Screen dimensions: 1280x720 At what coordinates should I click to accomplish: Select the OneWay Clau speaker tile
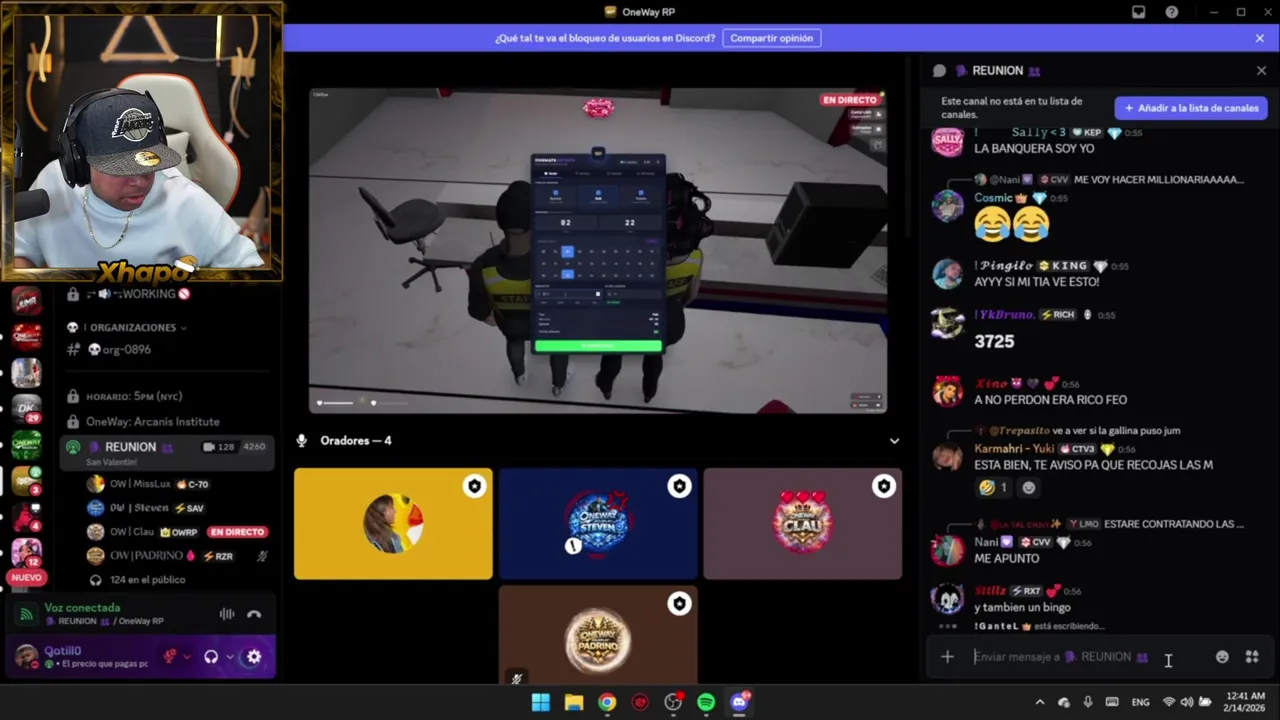point(802,524)
